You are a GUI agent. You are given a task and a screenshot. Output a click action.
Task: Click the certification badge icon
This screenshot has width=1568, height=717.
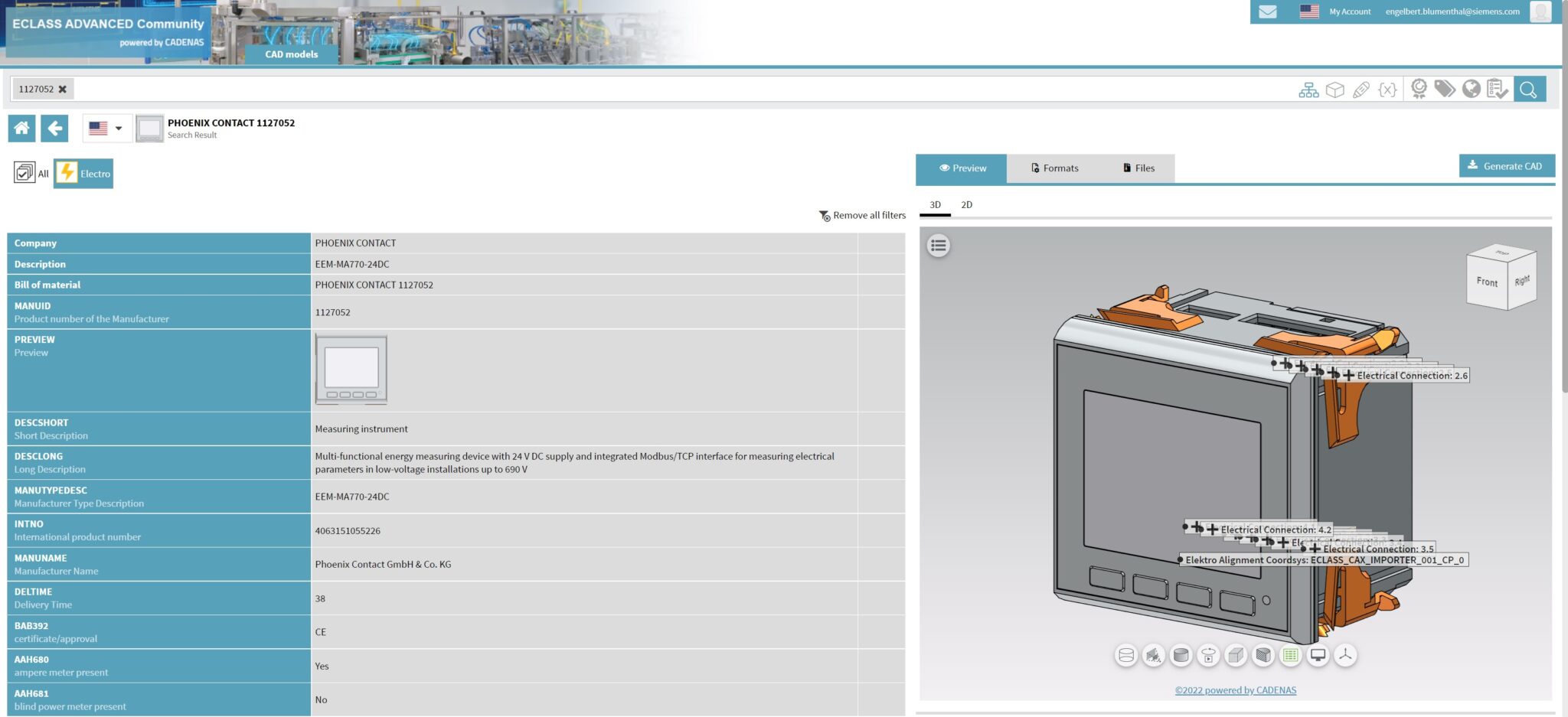[x=1418, y=90]
